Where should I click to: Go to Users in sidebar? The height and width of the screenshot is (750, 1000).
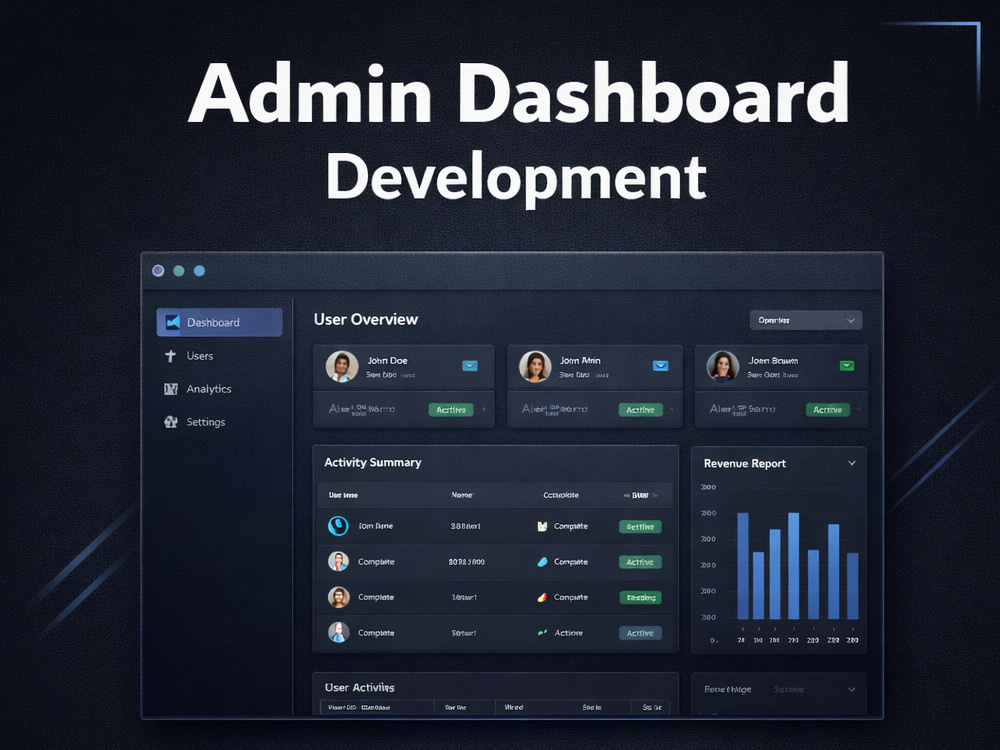click(199, 356)
